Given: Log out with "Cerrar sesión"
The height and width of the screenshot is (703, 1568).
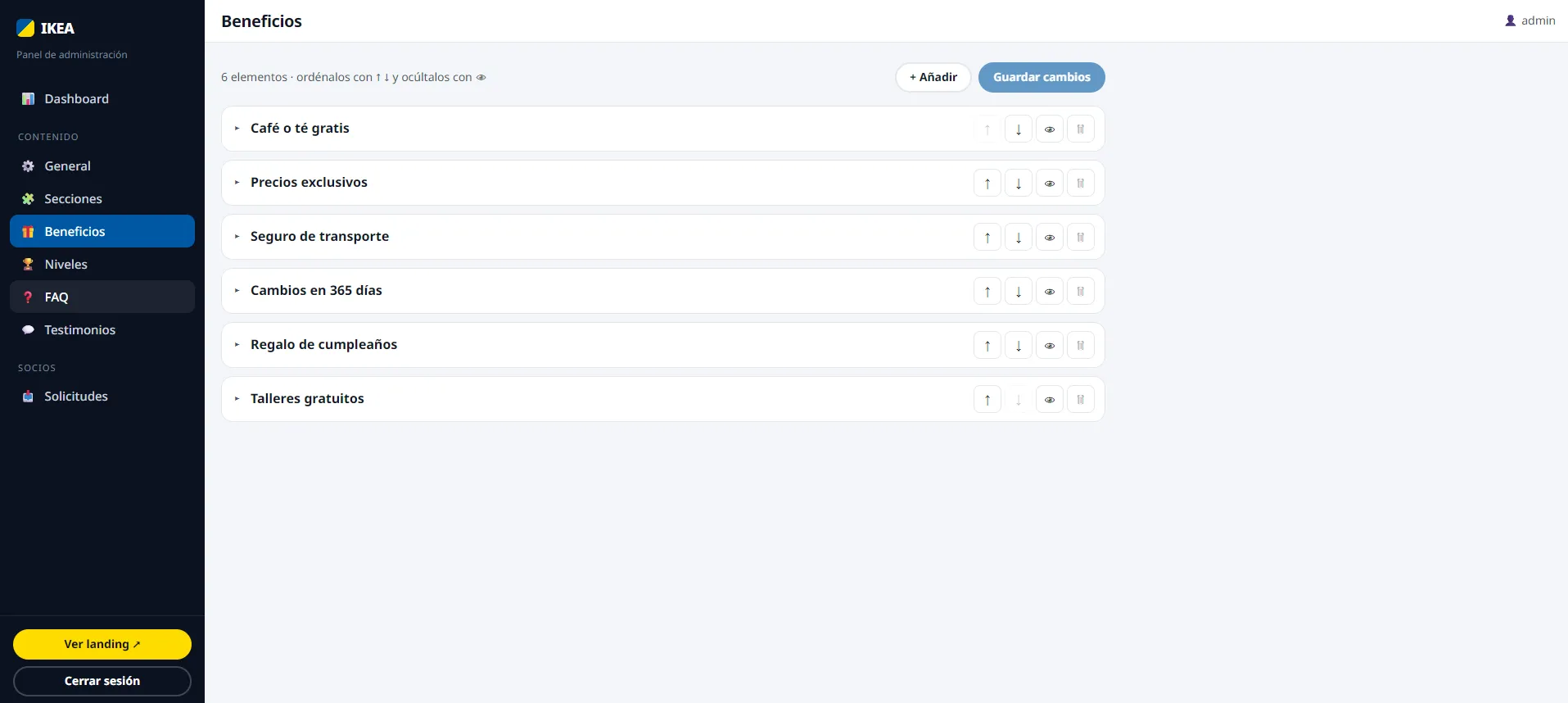Looking at the screenshot, I should pyautogui.click(x=102, y=681).
